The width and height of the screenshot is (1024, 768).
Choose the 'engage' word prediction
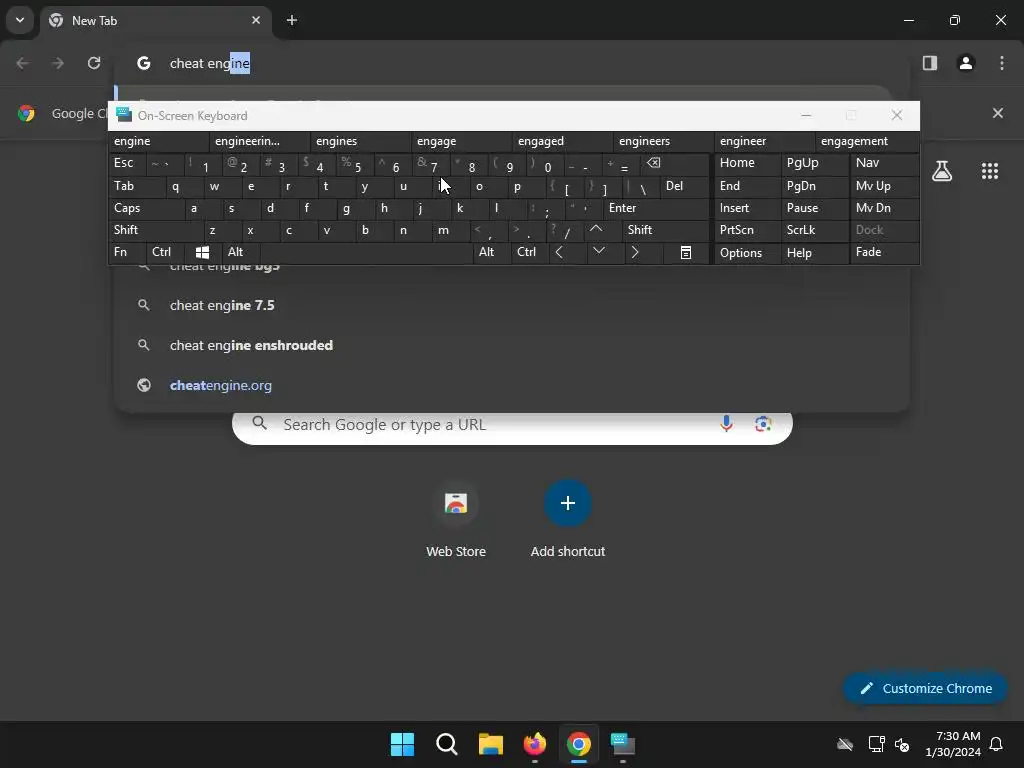pos(462,141)
